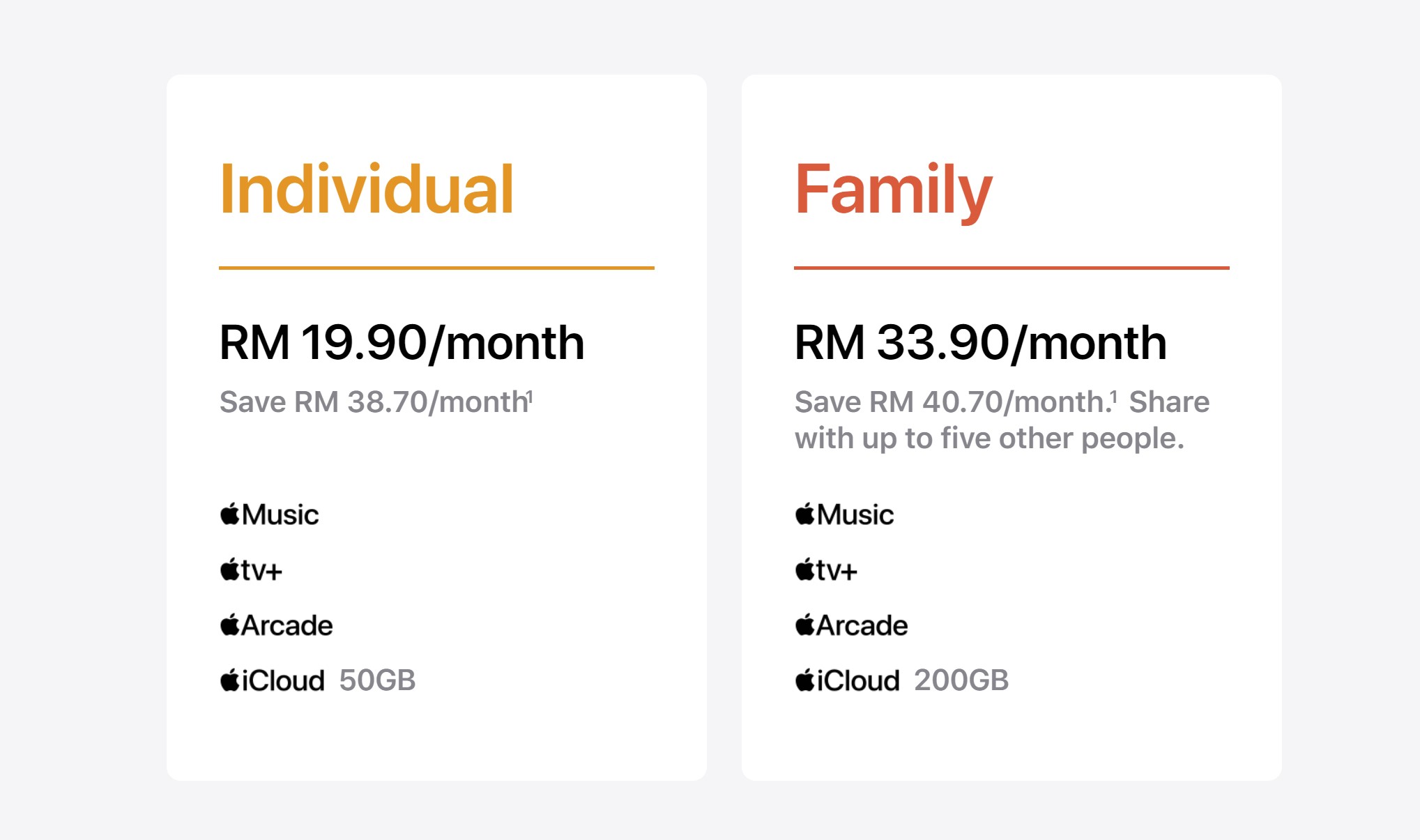
Task: Click the Save RM 38.70/month text
Action: pos(374,402)
